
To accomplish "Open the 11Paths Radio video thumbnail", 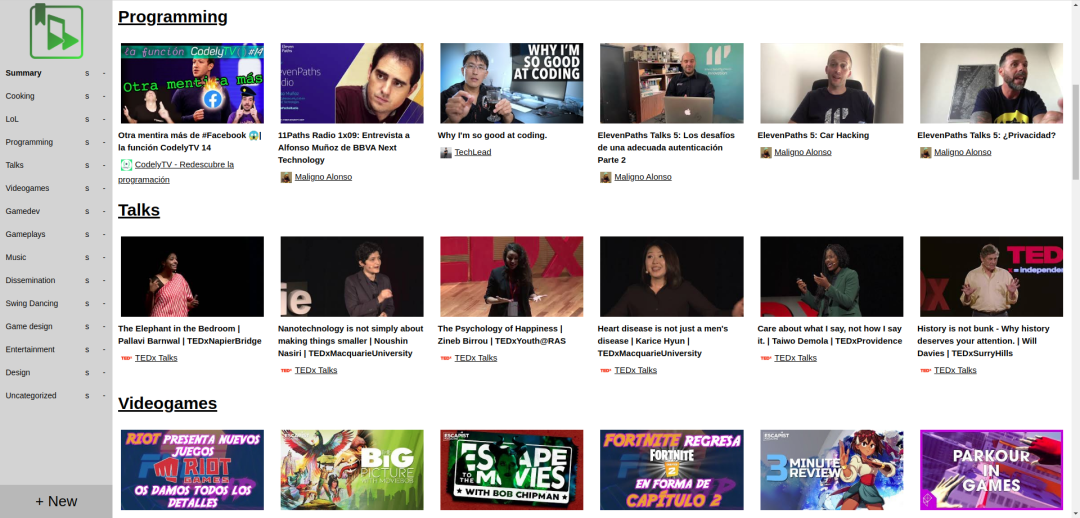I will coord(352,83).
